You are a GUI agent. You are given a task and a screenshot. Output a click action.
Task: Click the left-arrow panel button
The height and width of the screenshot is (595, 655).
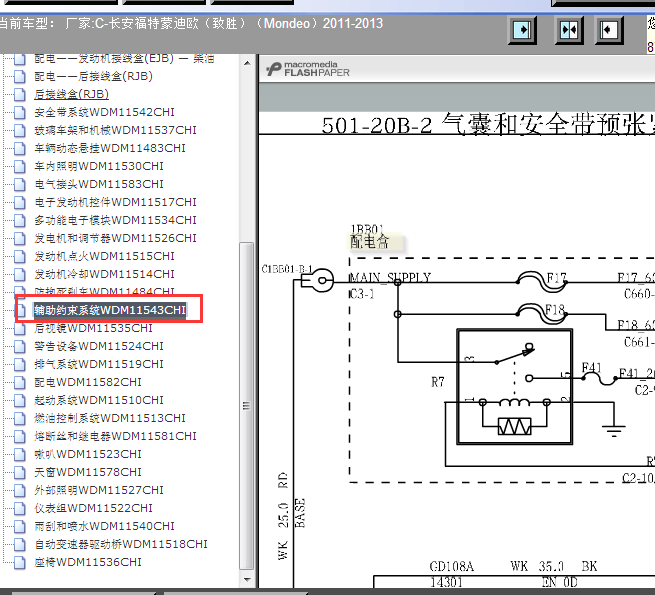coord(609,30)
